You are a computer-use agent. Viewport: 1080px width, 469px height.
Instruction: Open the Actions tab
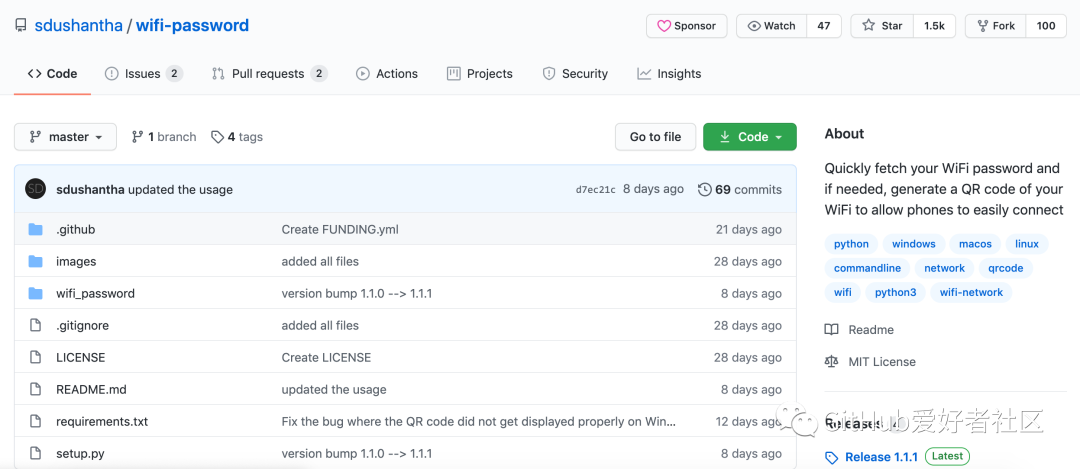coord(386,74)
